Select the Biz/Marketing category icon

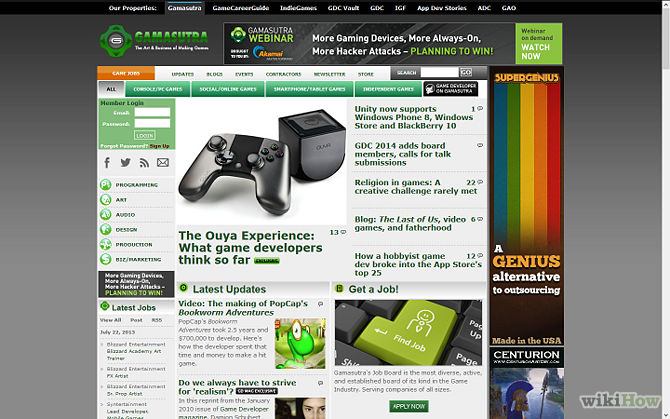click(106, 259)
